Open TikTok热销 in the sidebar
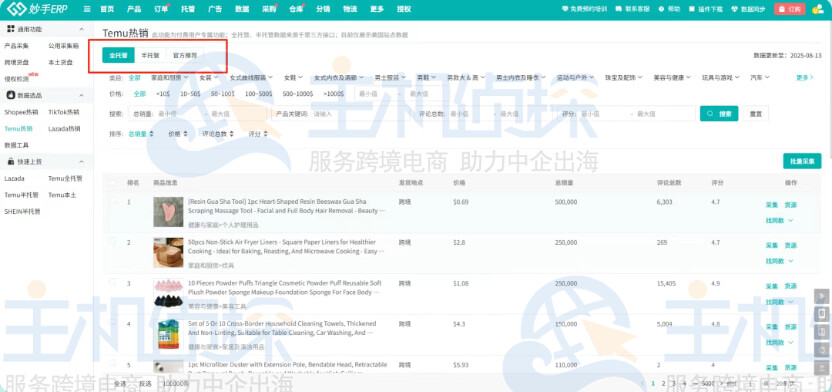This screenshot has width=832, height=392. pyautogui.click(x=64, y=112)
